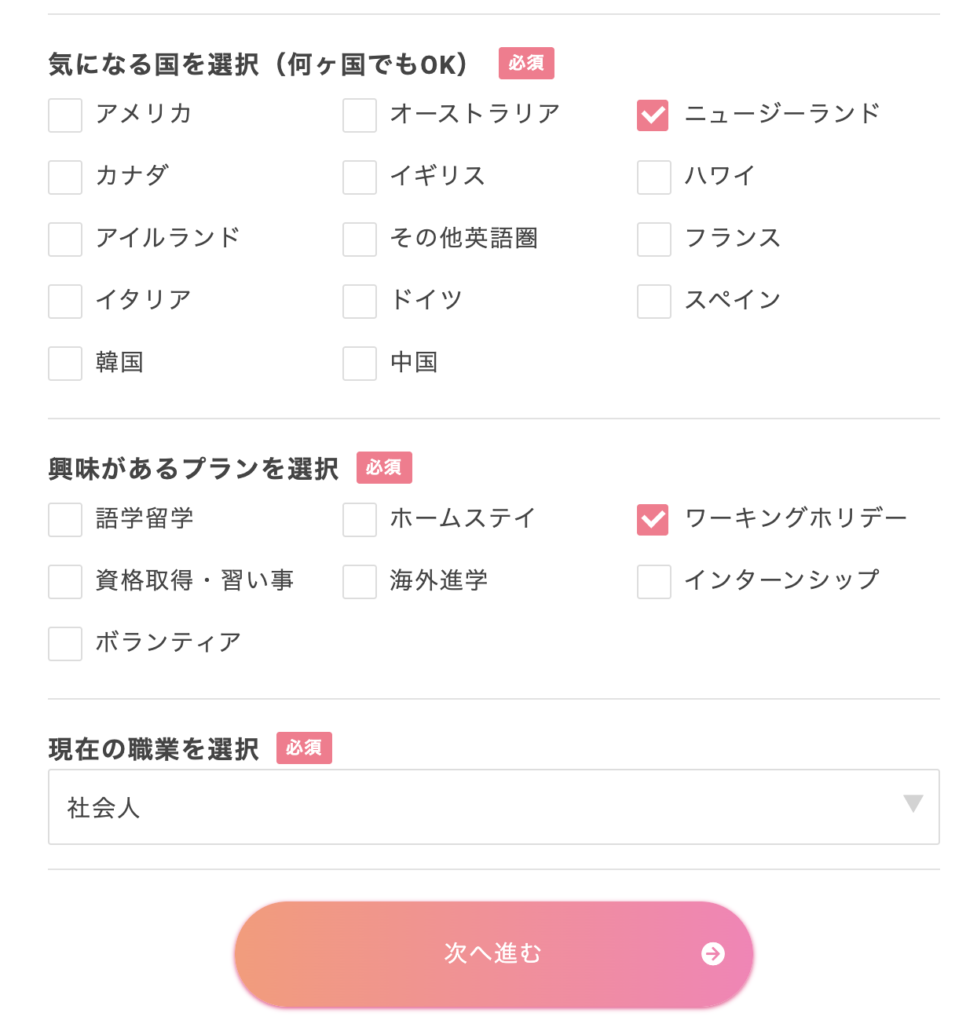Check the 中国 checkbox
The width and height of the screenshot is (977, 1024).
[x=359, y=363]
